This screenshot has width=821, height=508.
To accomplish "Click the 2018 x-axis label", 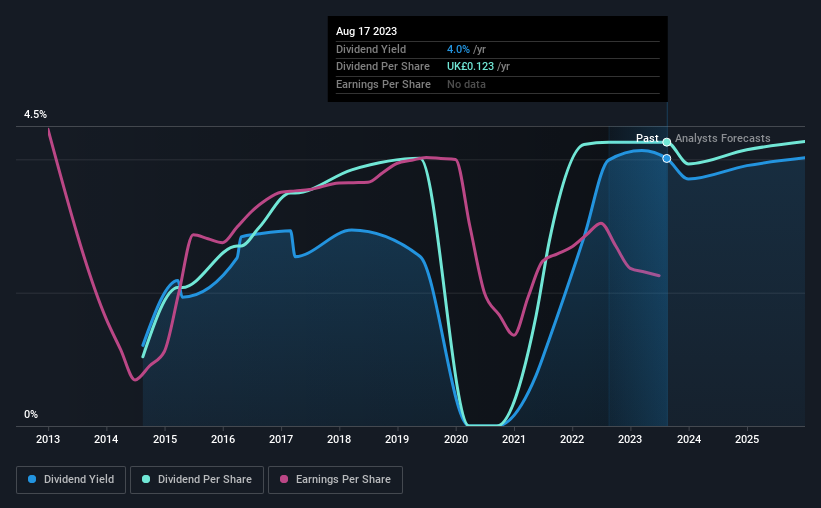I will coord(339,439).
